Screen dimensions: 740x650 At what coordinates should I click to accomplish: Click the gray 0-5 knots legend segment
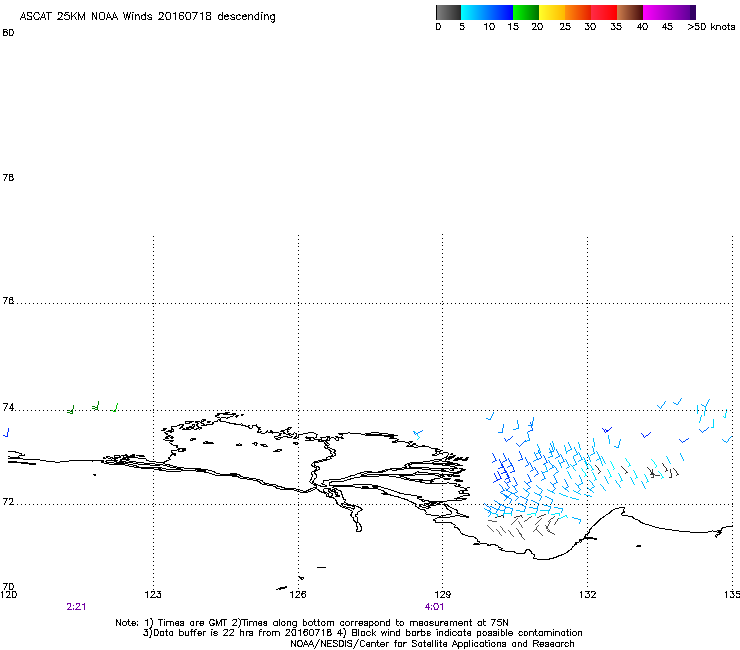tap(448, 12)
